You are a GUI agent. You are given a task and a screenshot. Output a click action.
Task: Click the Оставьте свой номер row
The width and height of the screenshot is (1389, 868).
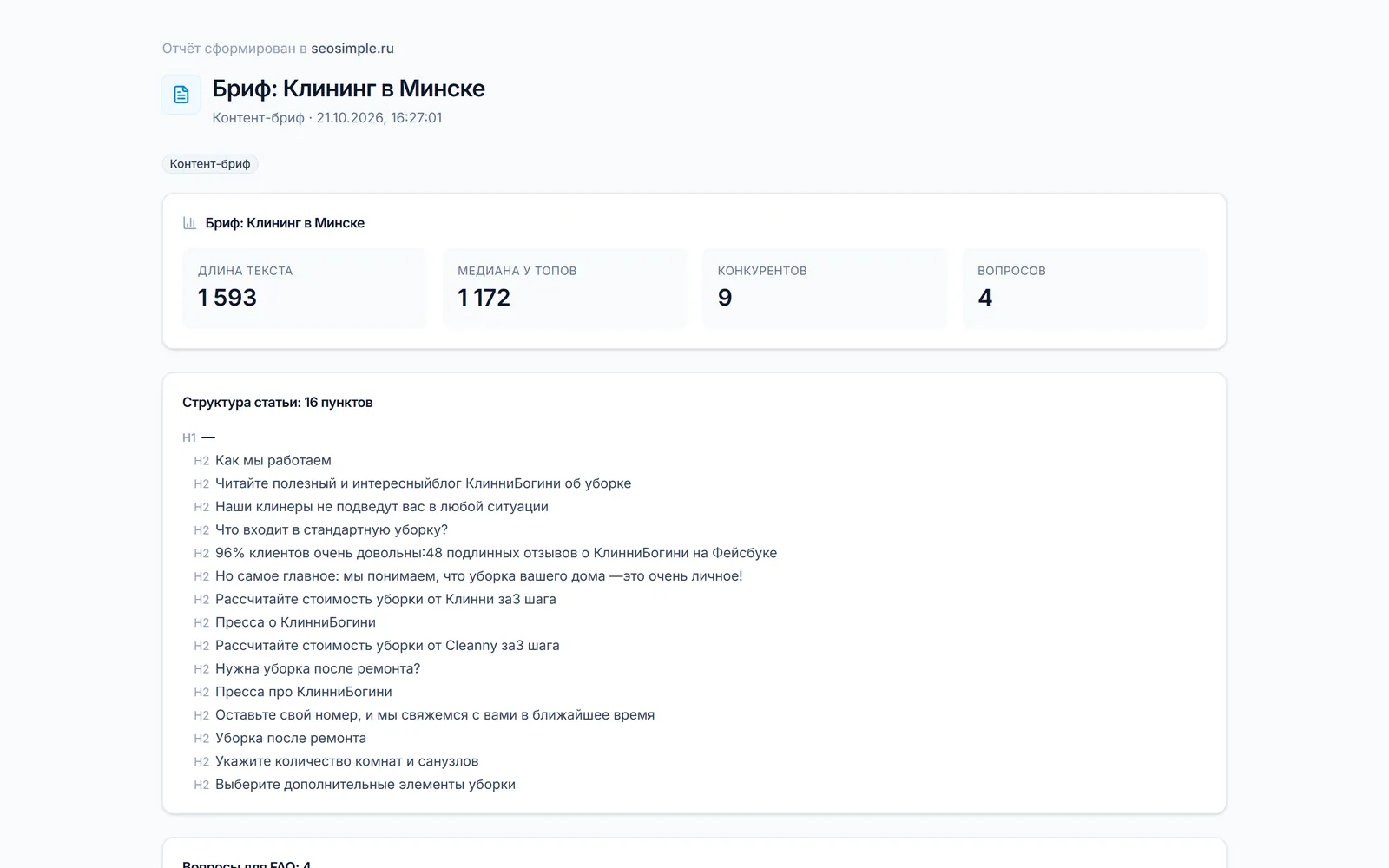(425, 715)
